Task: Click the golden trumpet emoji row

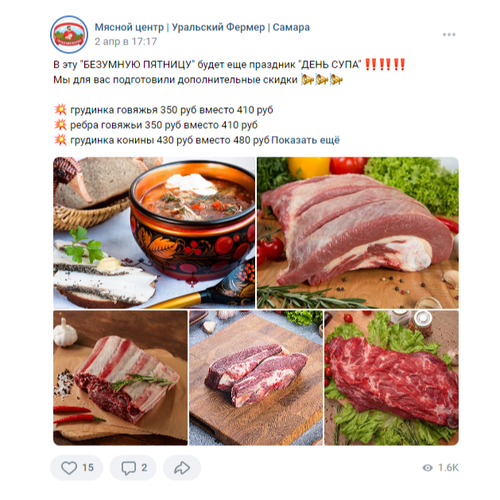Action: tap(322, 80)
